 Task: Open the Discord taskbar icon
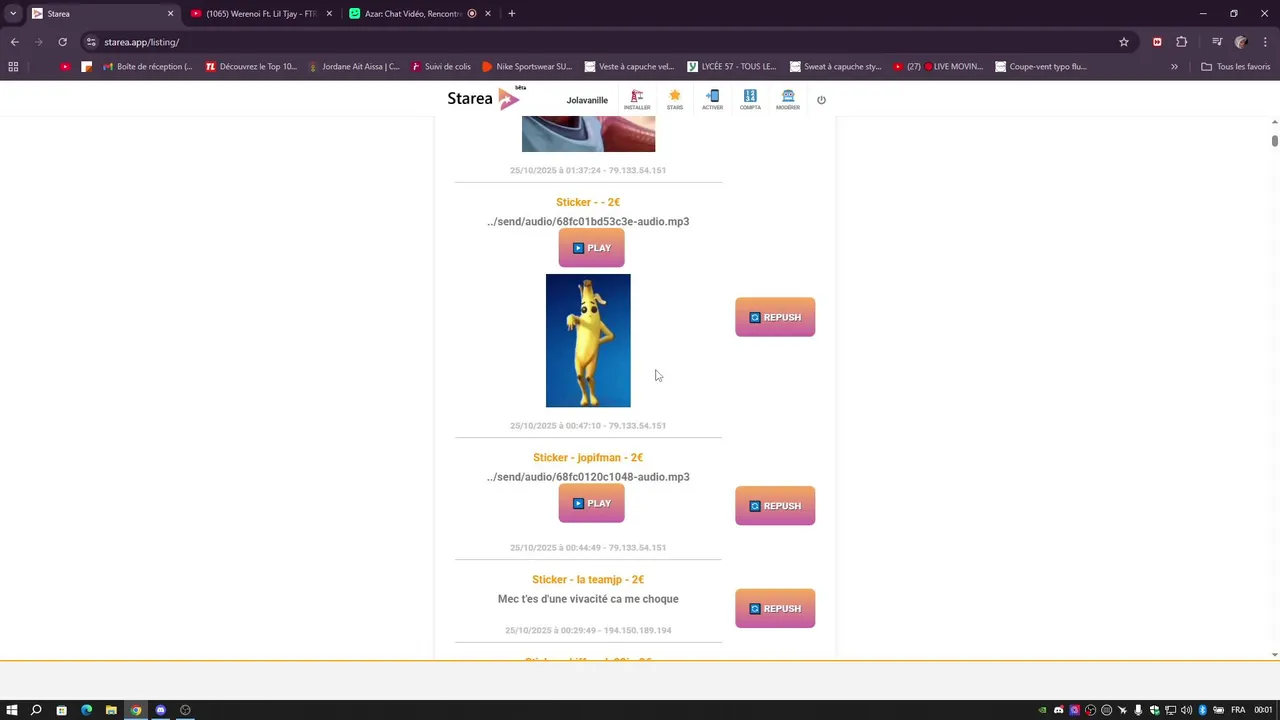click(160, 710)
